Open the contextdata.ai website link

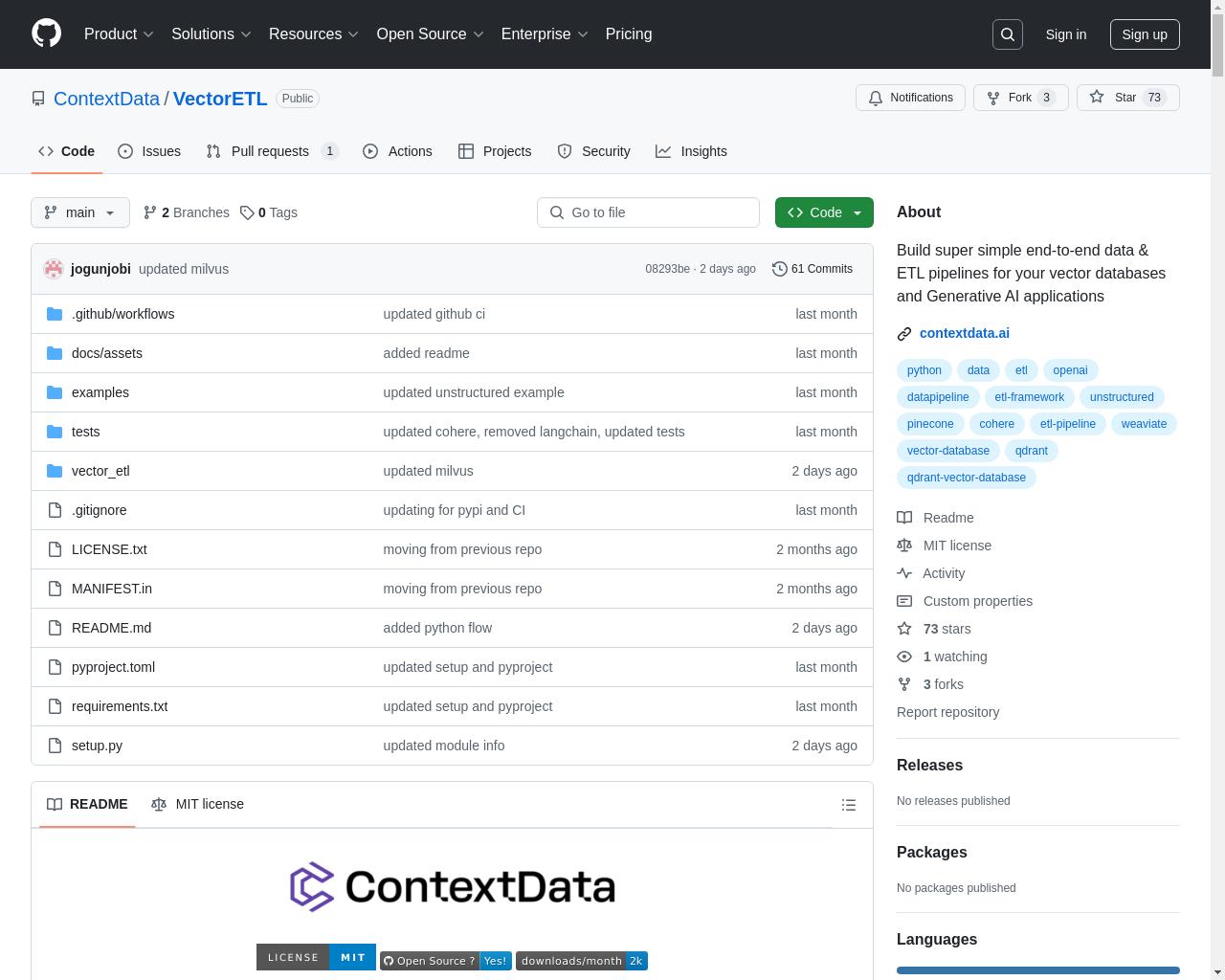pos(965,333)
